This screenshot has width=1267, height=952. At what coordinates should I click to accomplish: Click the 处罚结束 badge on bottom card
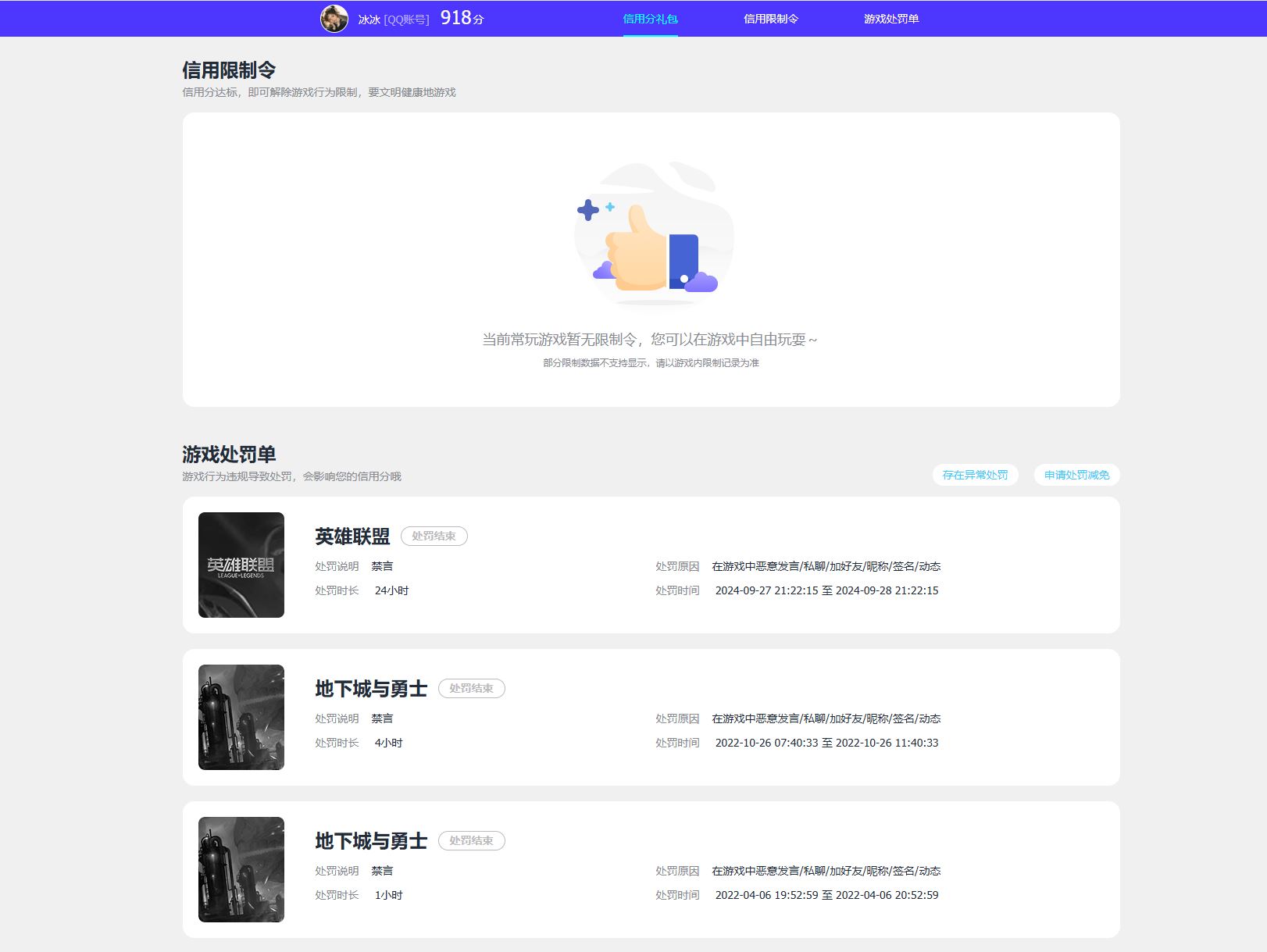coord(472,840)
